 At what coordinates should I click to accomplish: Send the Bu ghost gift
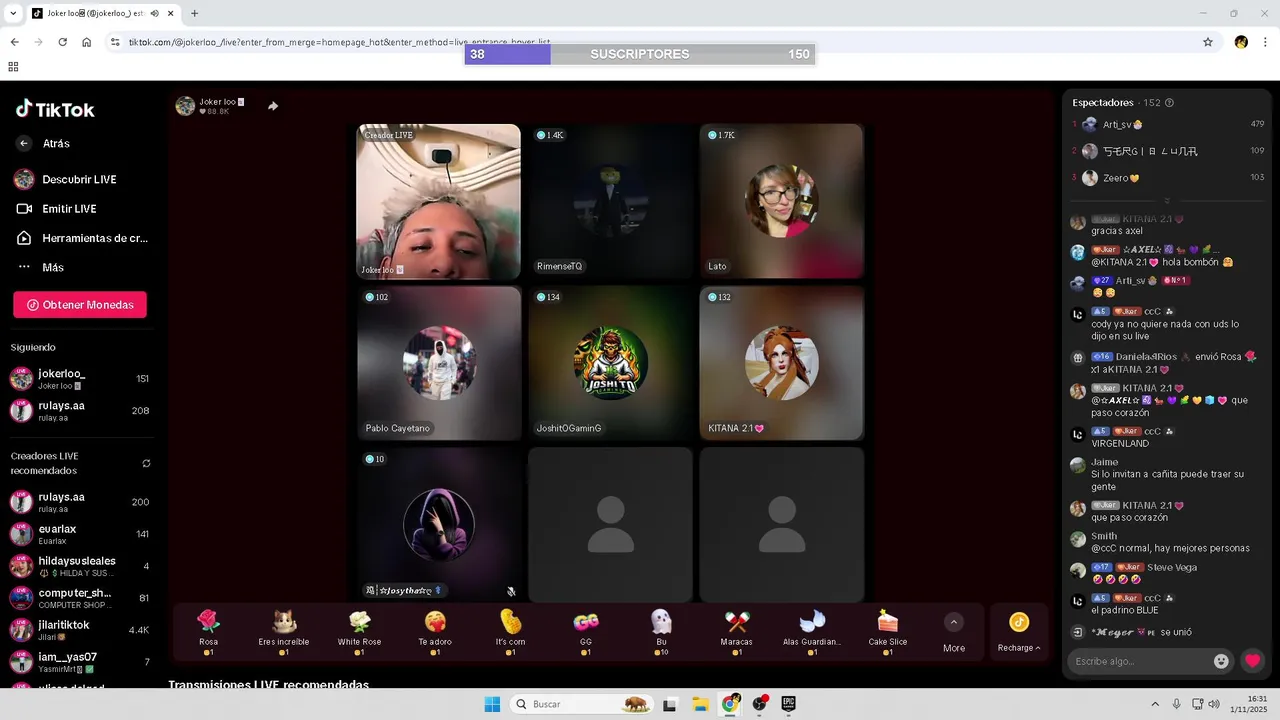pyautogui.click(x=661, y=632)
